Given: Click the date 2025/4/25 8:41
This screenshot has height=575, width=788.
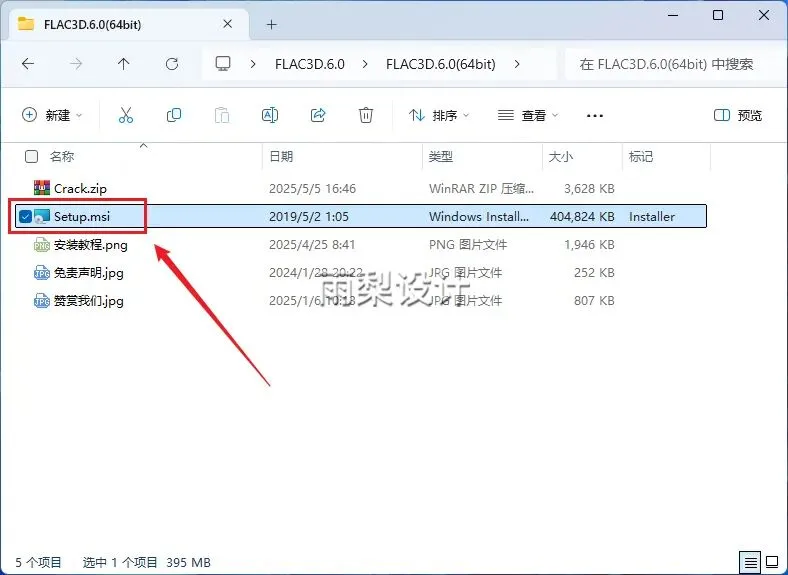Looking at the screenshot, I should 312,245.
